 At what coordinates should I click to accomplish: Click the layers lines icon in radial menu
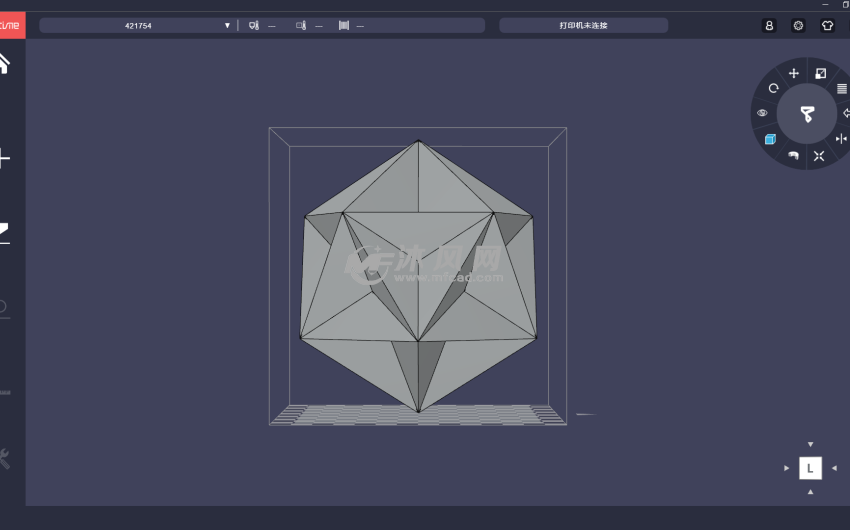tap(841, 88)
